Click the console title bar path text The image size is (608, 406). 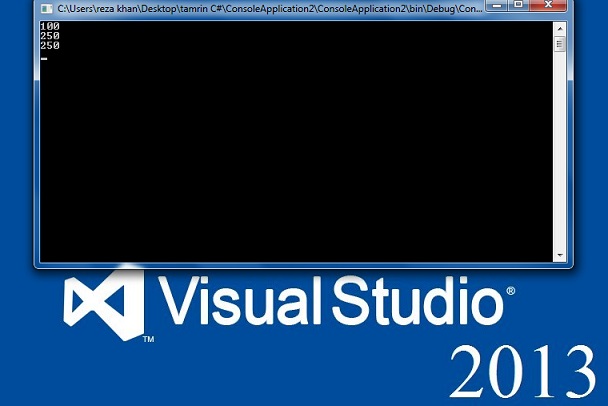point(269,9)
